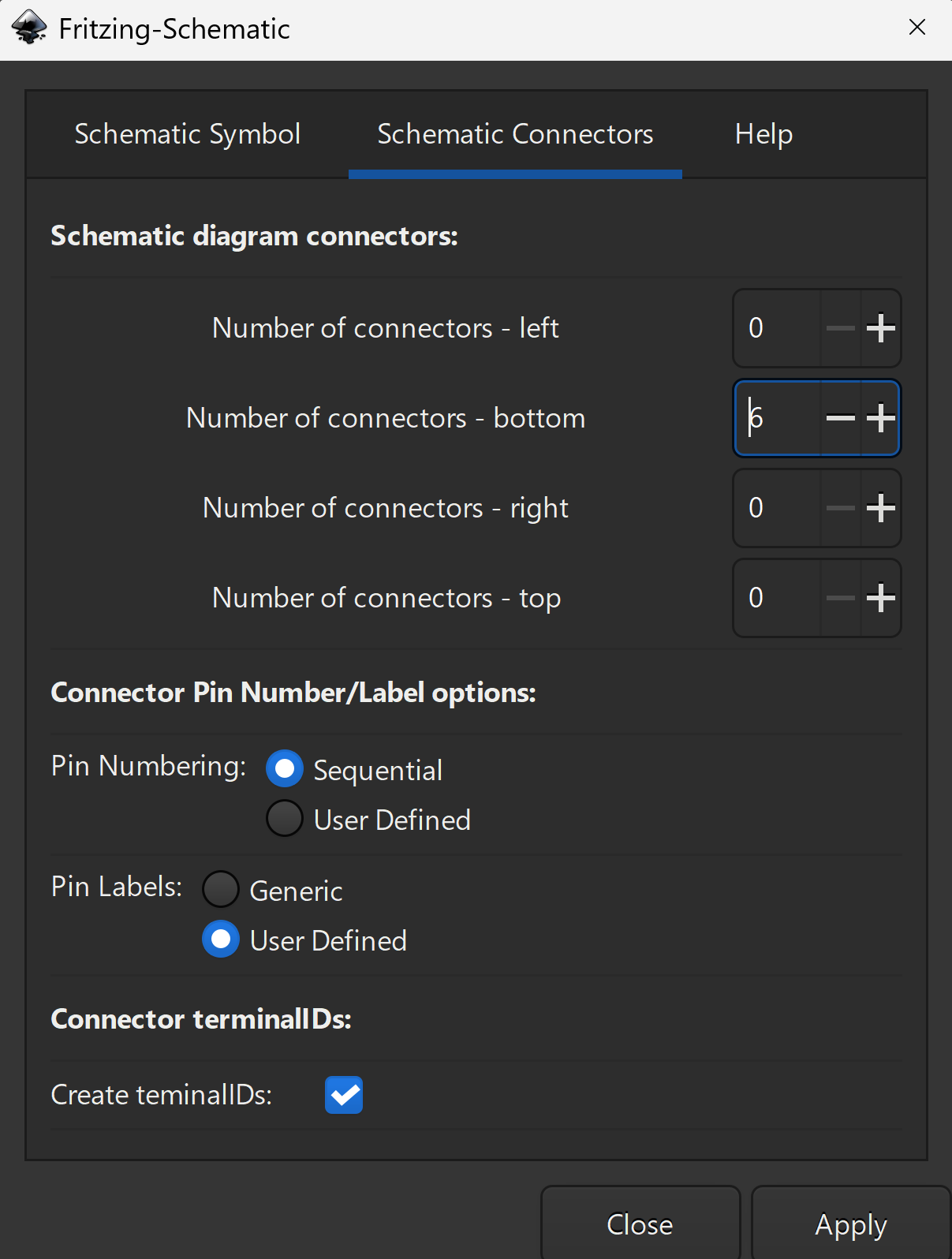Select Sequential pin numbering
This screenshot has width=952, height=1259.
point(285,768)
